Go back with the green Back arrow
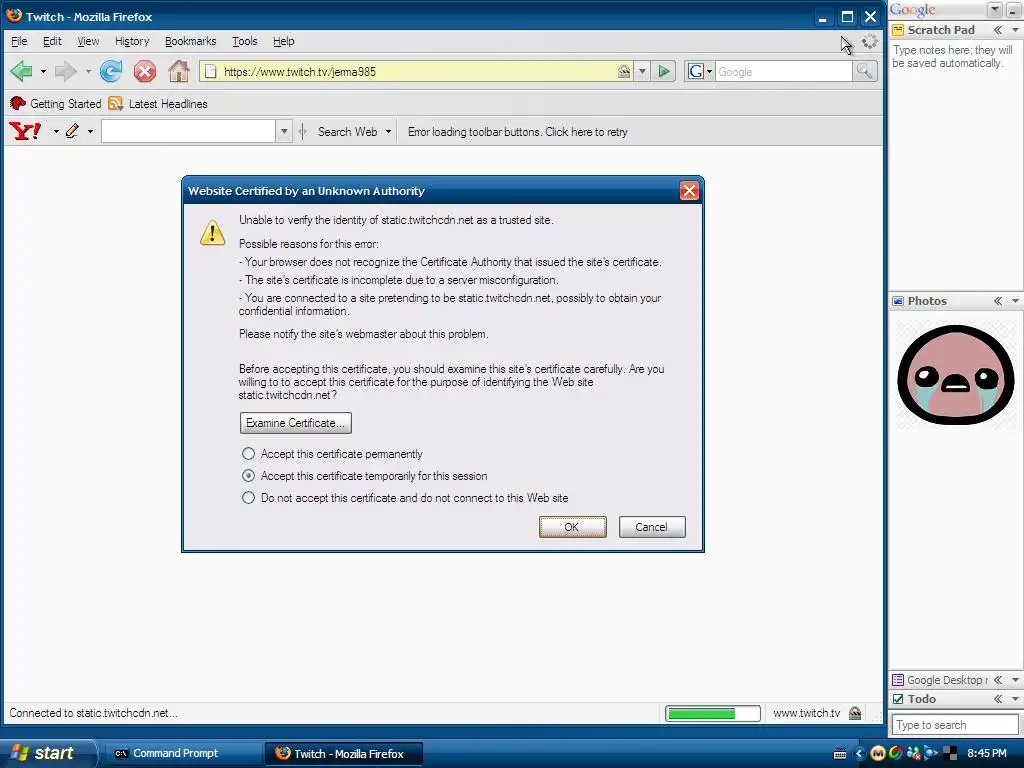 click(22, 71)
